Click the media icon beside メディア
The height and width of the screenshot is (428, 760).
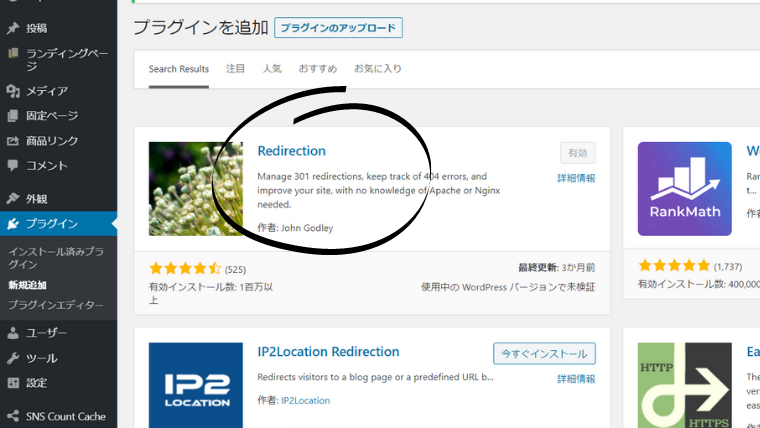pos(13,91)
